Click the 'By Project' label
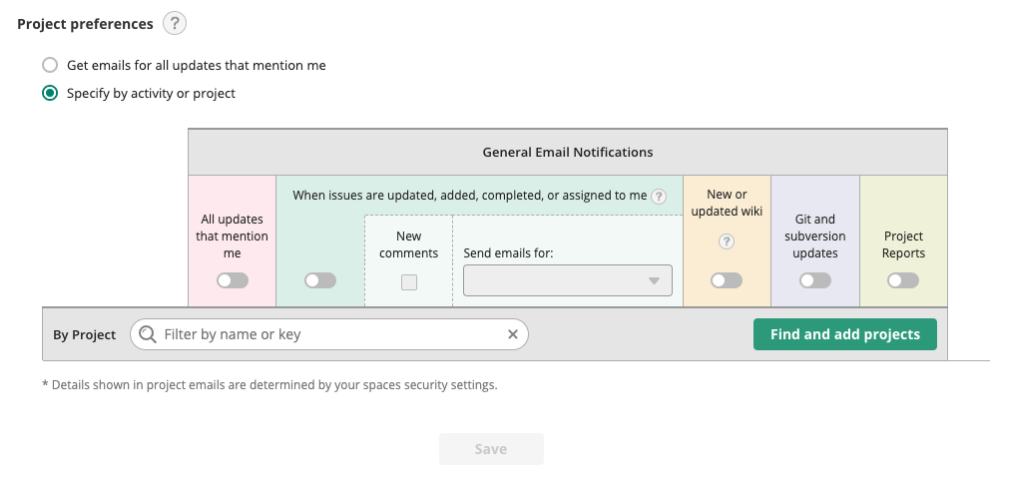The height and width of the screenshot is (484, 1009). click(x=84, y=335)
